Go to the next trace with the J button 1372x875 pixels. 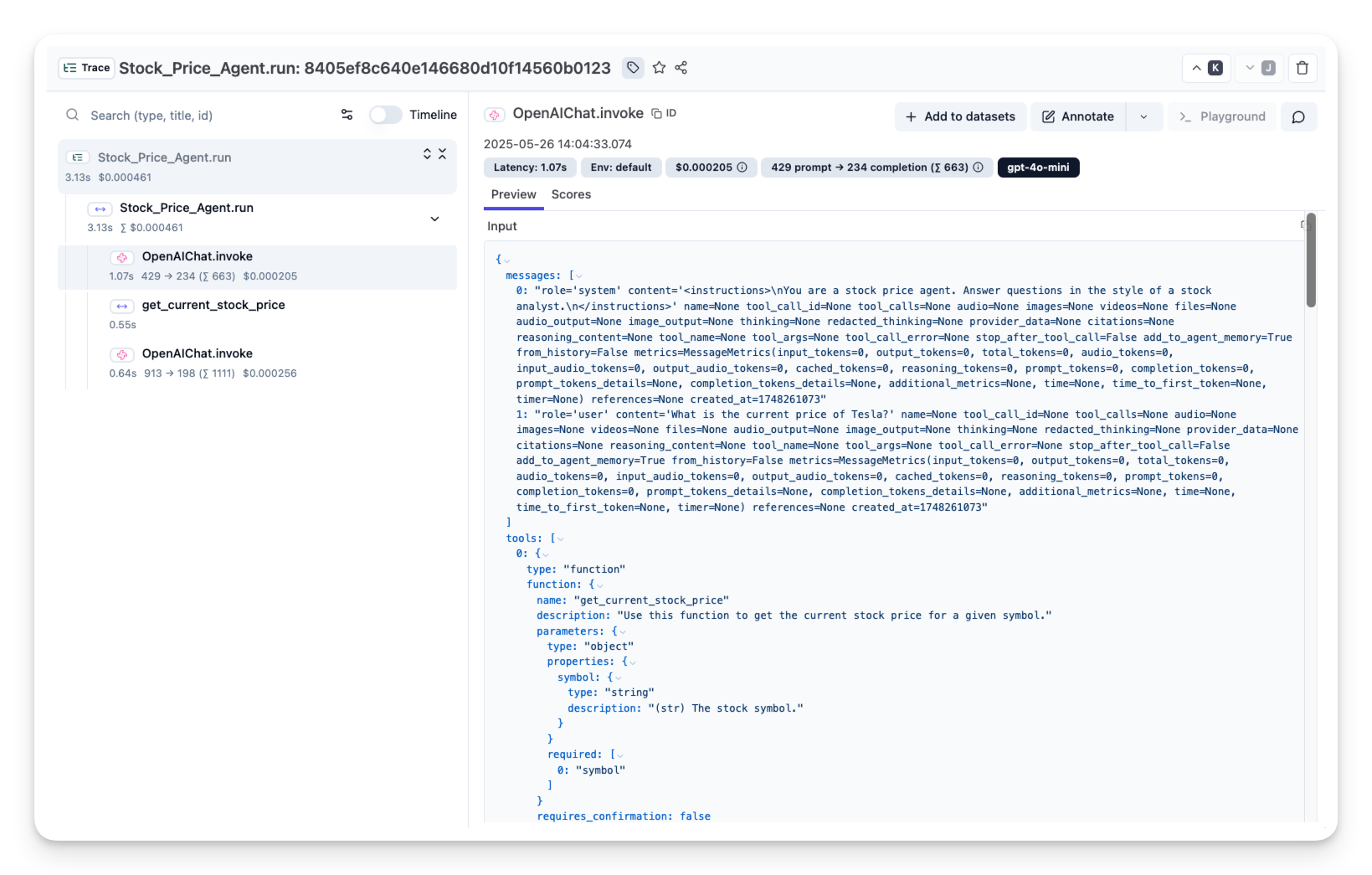(1260, 68)
